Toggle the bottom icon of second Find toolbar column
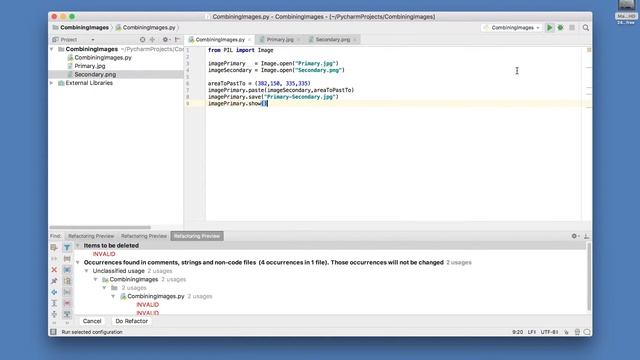The width and height of the screenshot is (640, 360). (x=67, y=314)
